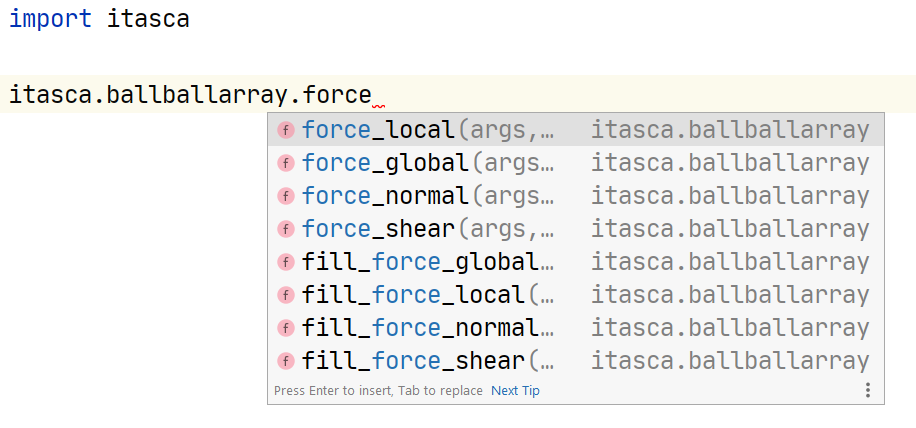Place cursor in the import itasca line
The height and width of the screenshot is (428, 916).
pyautogui.click(x=100, y=19)
